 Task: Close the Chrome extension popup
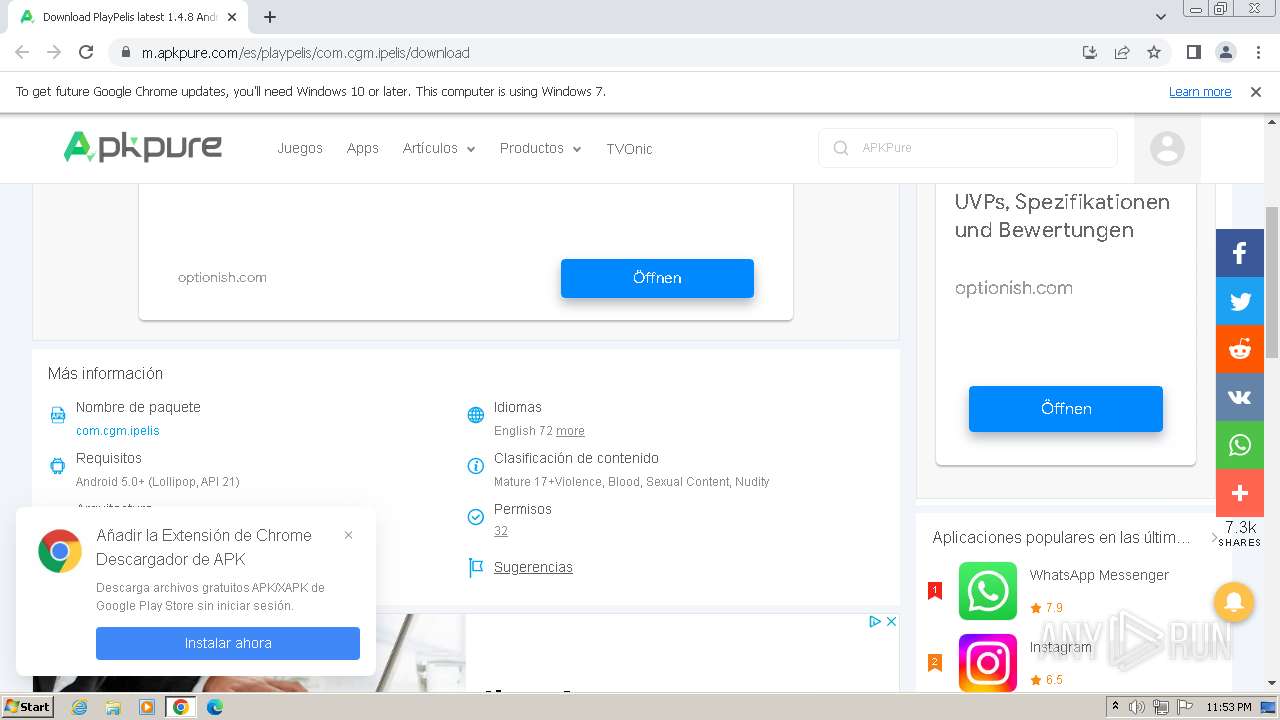[x=348, y=535]
